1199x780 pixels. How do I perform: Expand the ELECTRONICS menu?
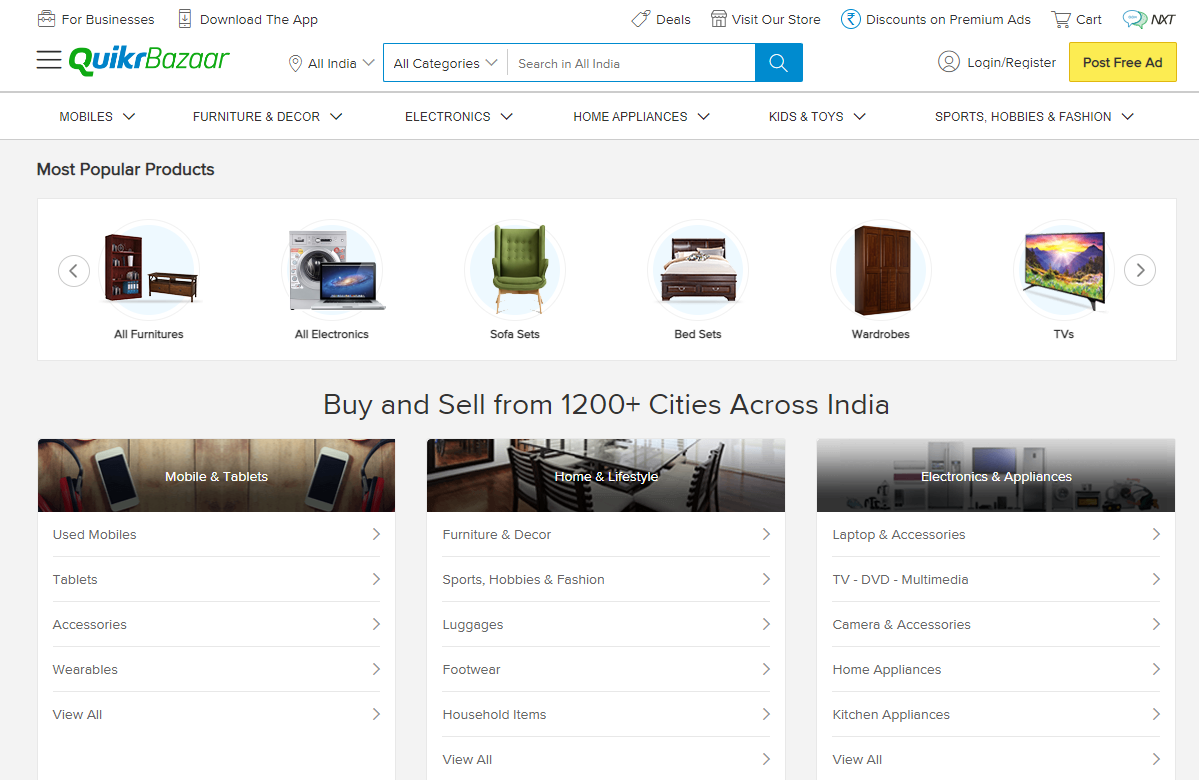pyautogui.click(x=459, y=116)
